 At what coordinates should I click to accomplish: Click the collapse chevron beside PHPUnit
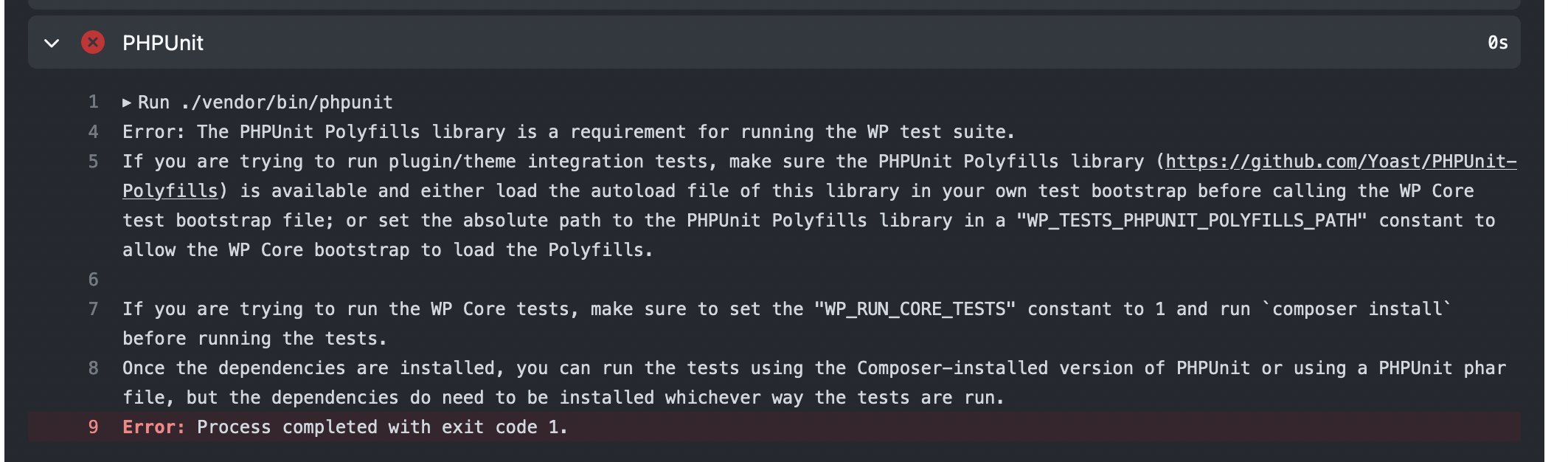[49, 42]
